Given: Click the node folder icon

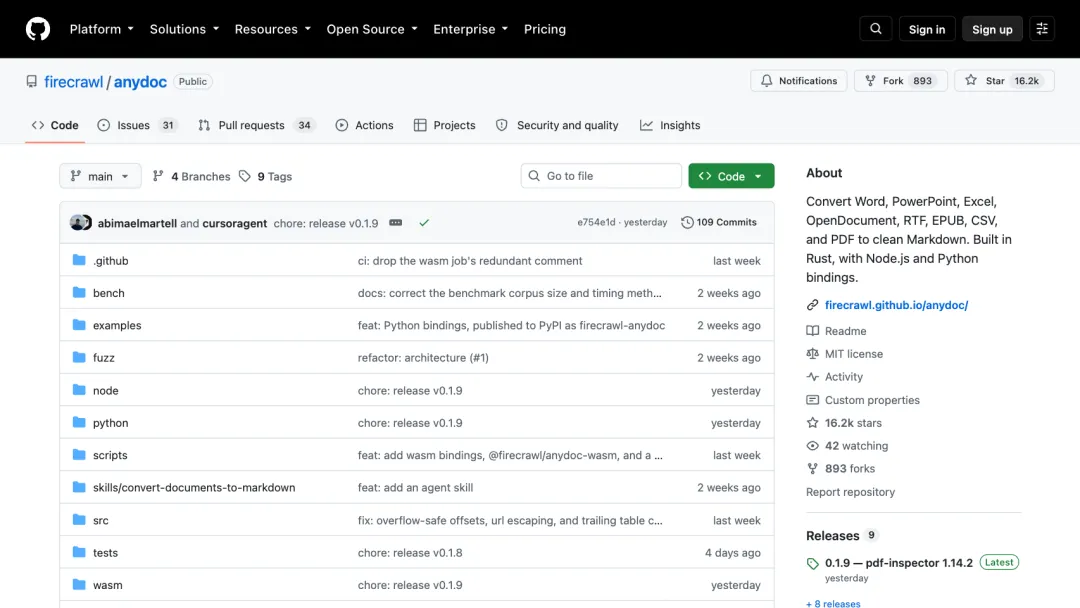Looking at the screenshot, I should [79, 390].
